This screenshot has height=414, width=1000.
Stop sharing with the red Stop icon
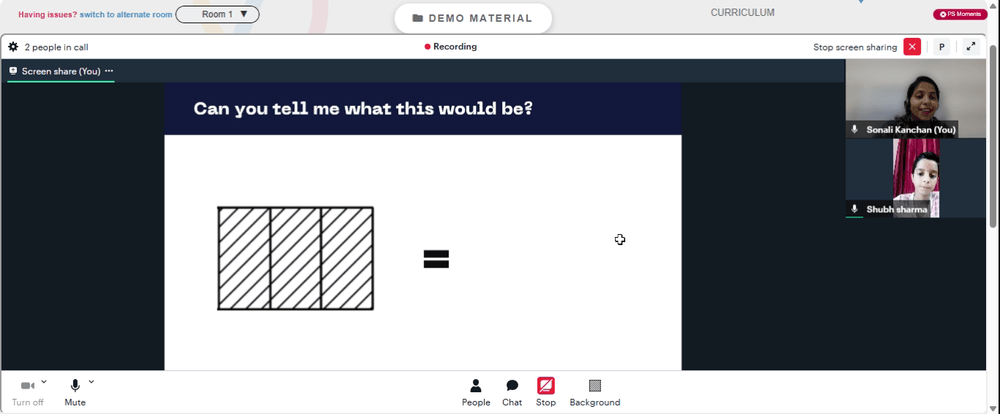point(545,392)
